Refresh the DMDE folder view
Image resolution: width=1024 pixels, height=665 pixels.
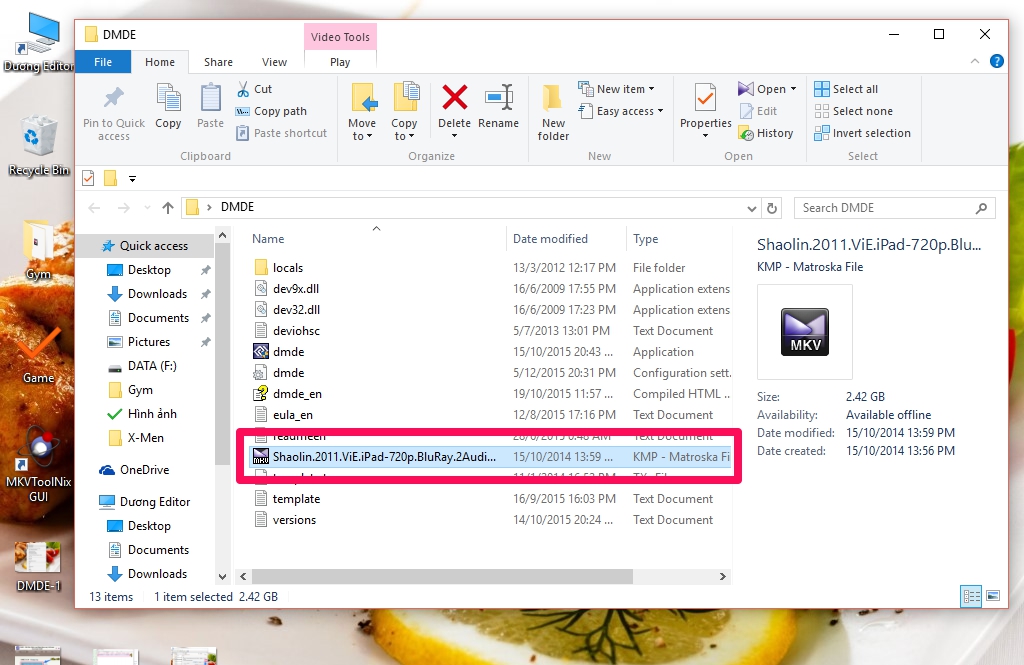[x=772, y=208]
